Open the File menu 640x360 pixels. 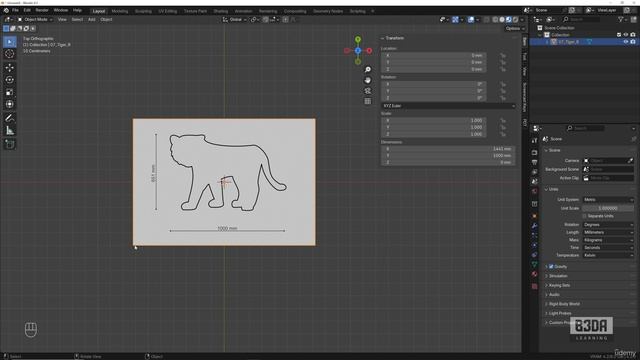[16, 10]
